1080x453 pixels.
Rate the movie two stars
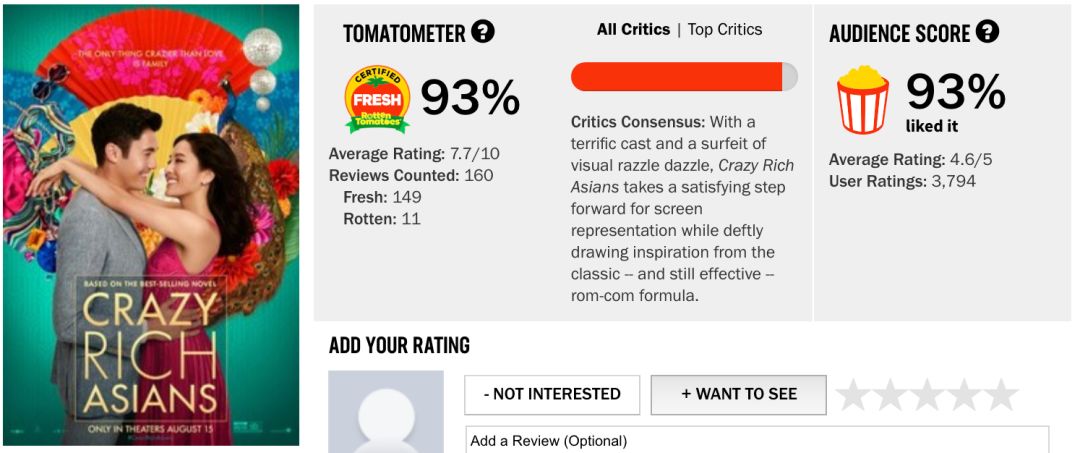click(891, 395)
